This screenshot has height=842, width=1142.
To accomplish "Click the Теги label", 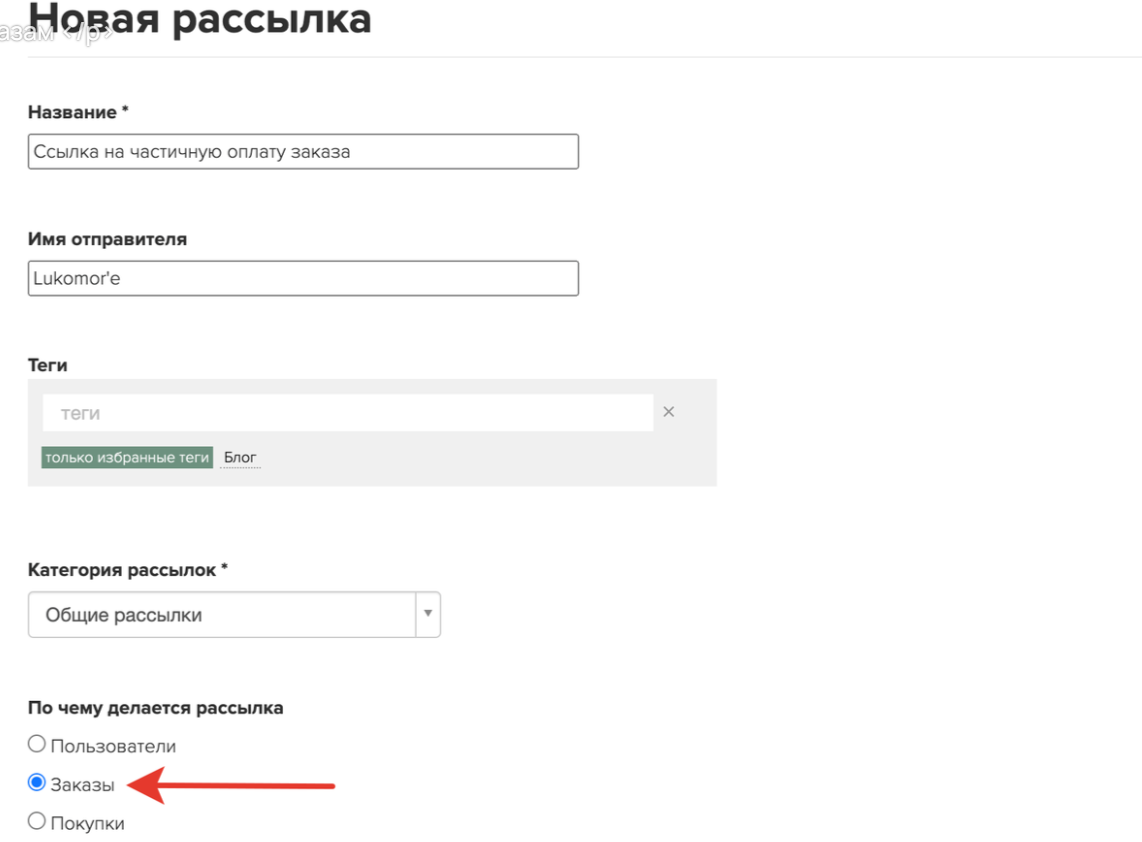I will click(x=47, y=365).
